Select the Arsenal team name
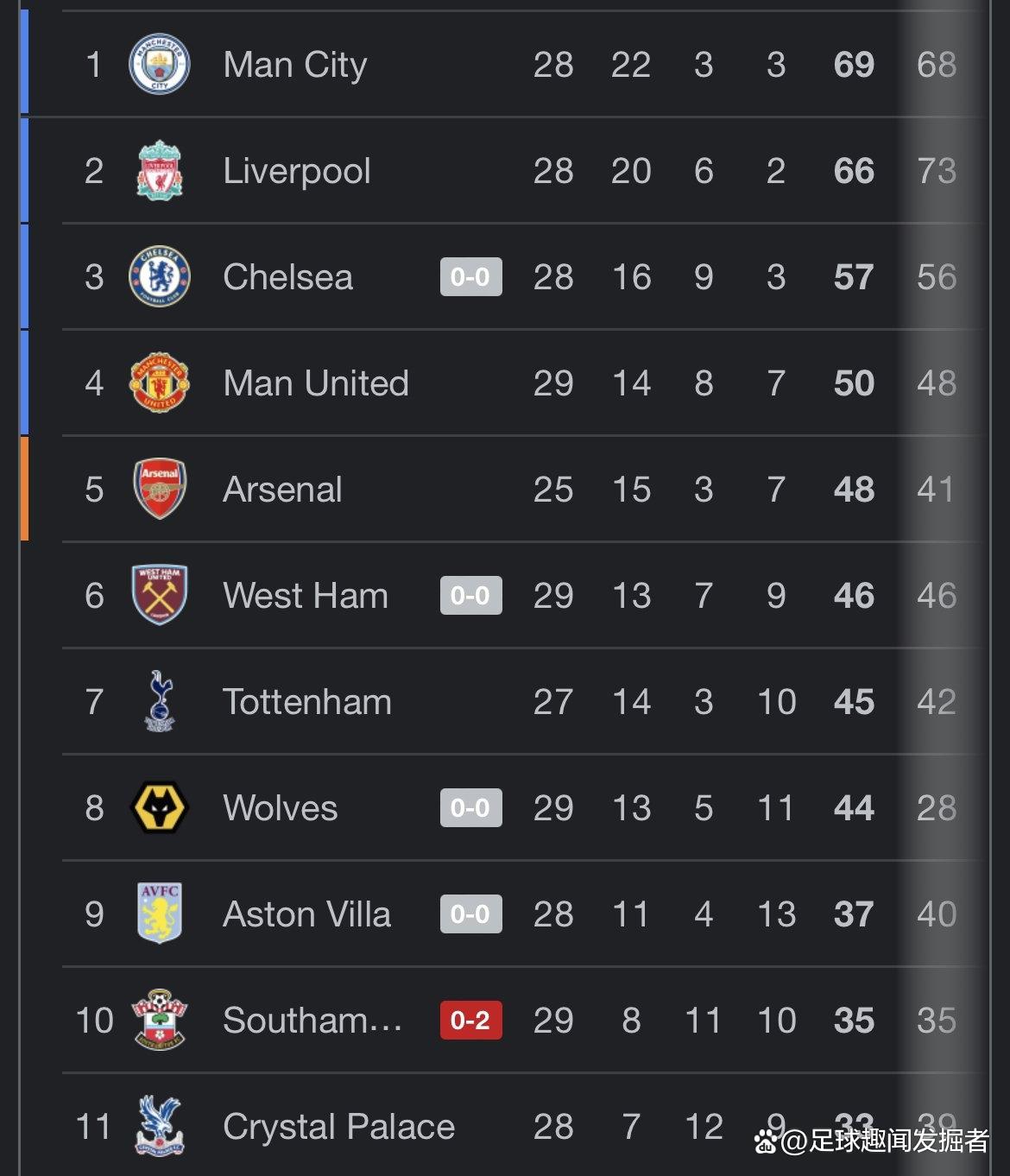Image resolution: width=1010 pixels, height=1176 pixels. point(282,490)
